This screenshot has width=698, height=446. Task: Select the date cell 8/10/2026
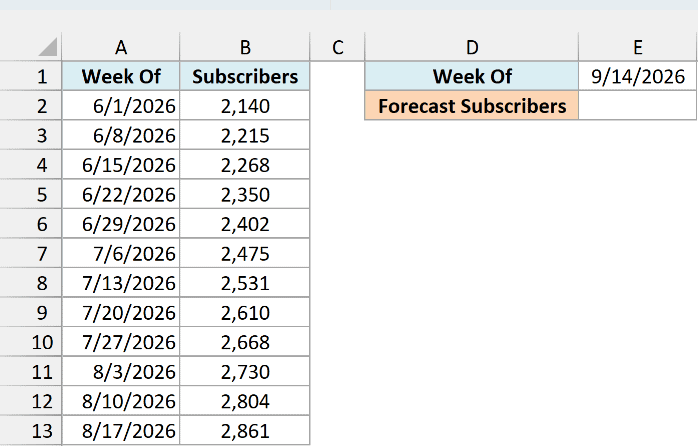click(121, 401)
